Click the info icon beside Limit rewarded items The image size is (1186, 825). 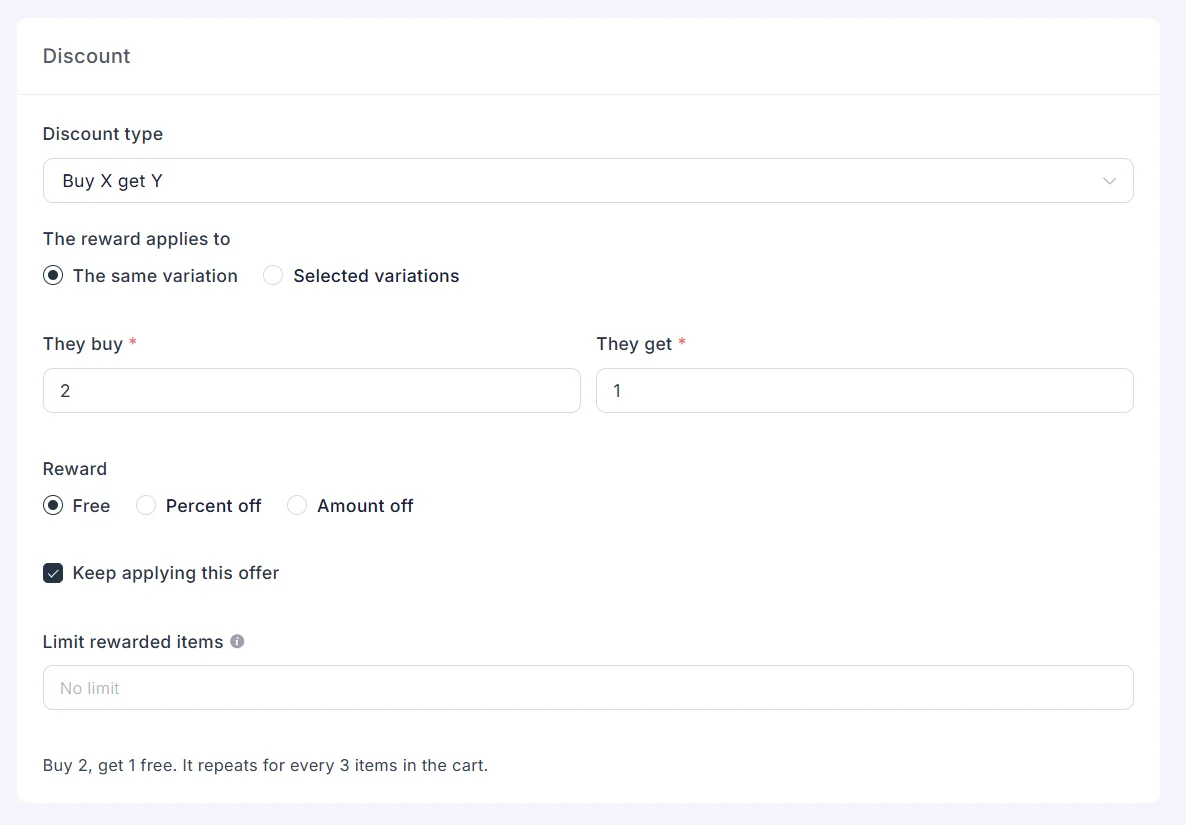pos(238,641)
